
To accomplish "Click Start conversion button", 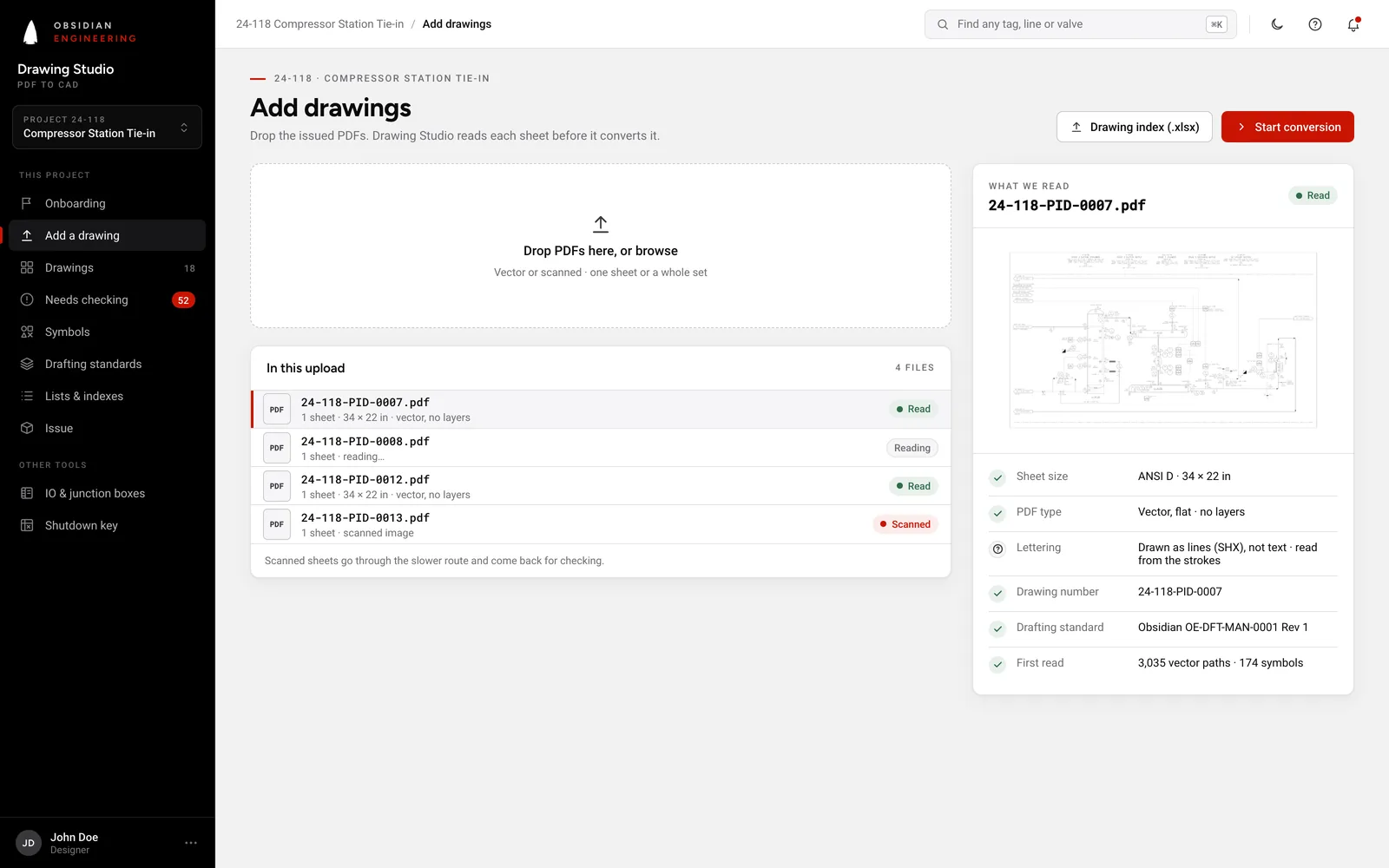I will click(1287, 127).
